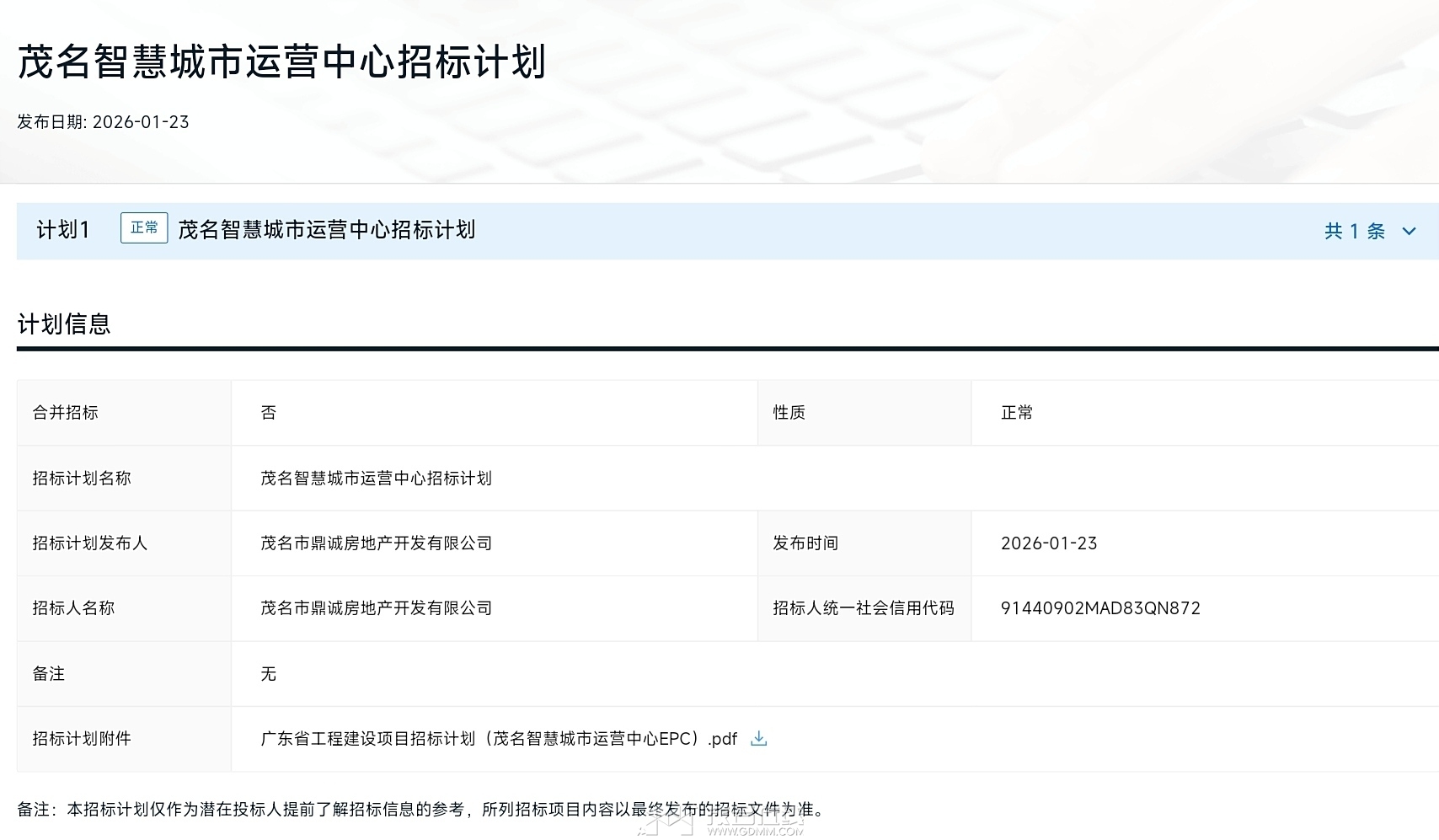Image resolution: width=1439 pixels, height=840 pixels.
Task: Click the download icon beside the PDF attachment
Action: [x=758, y=739]
